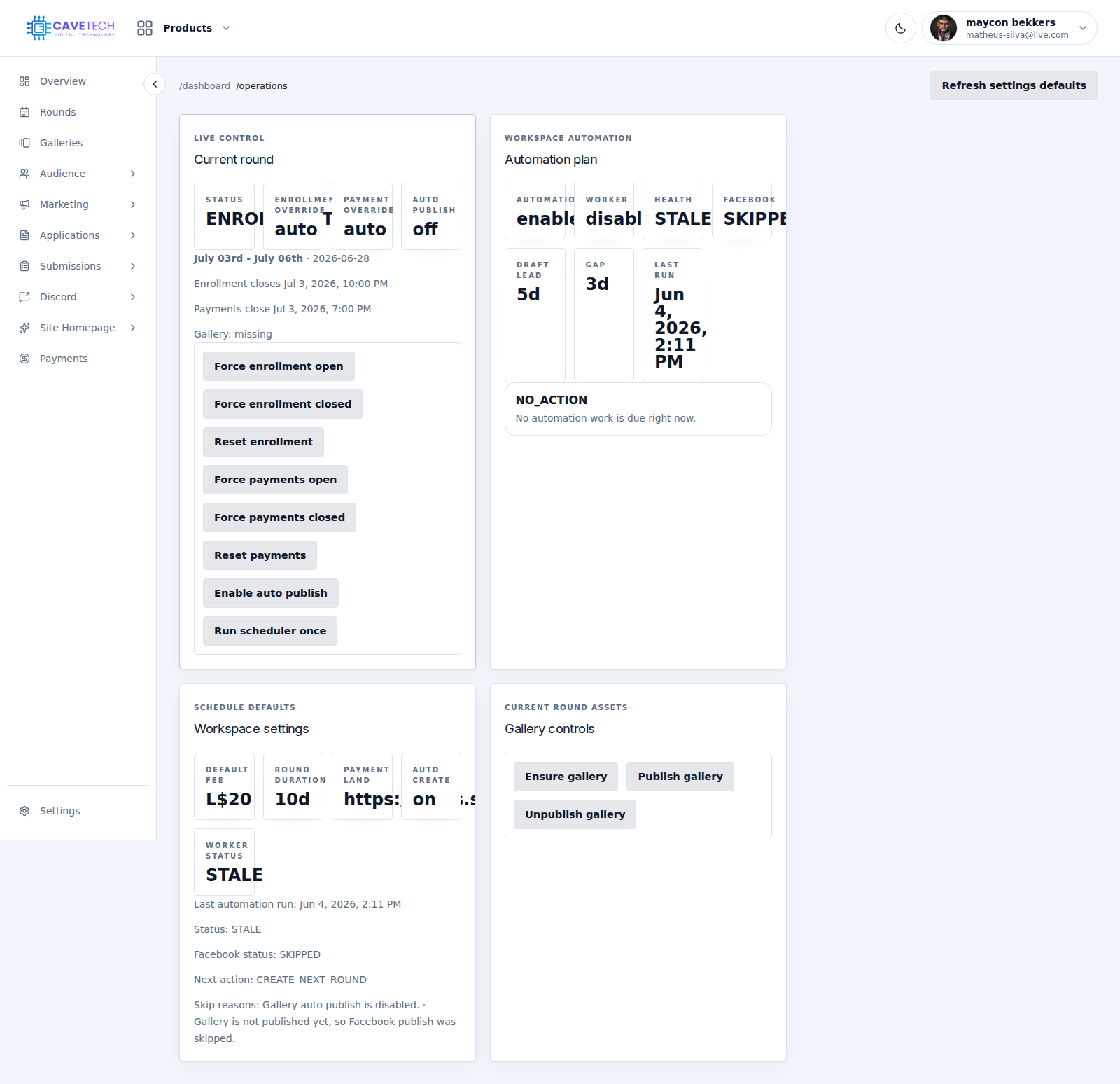
Task: Expand the Site Homepage submenu chevron
Action: pos(133,328)
